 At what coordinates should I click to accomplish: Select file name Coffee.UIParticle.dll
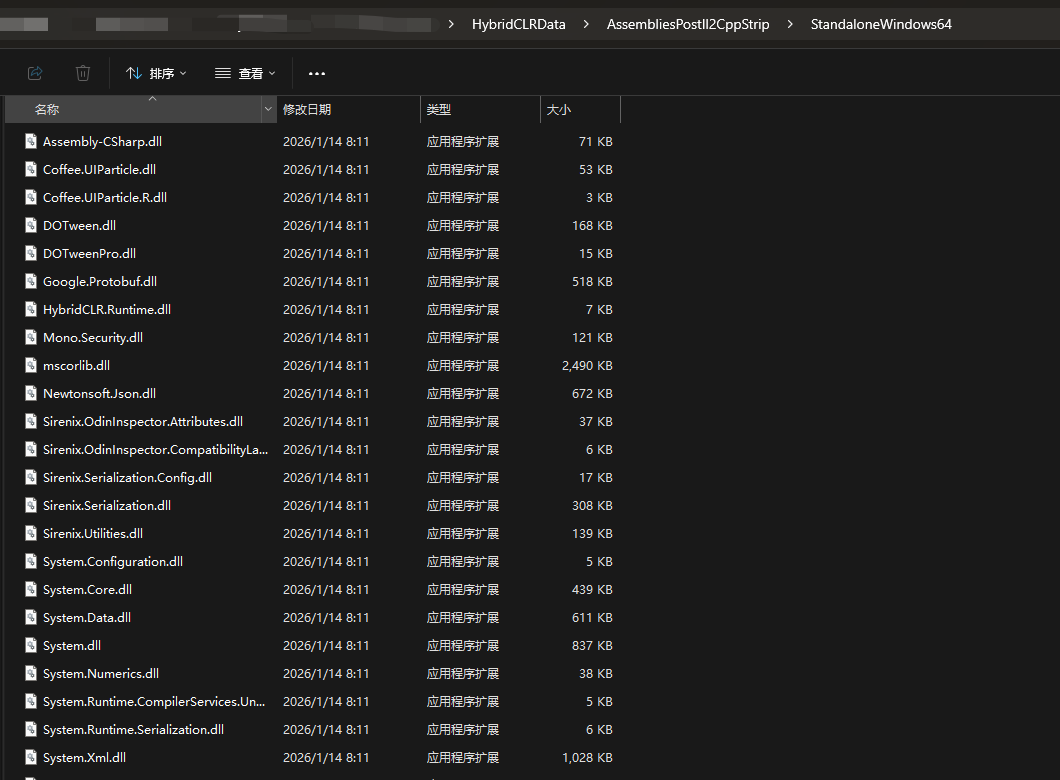pos(99,169)
